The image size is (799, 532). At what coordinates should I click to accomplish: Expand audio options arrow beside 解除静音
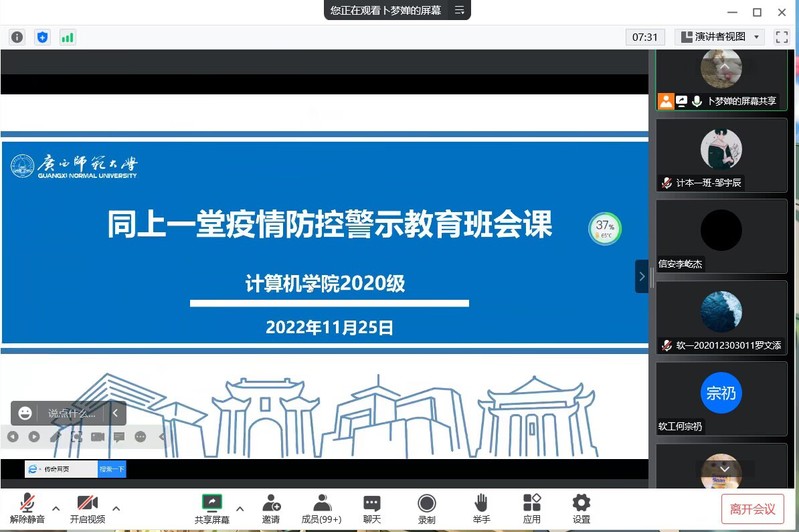[56, 508]
